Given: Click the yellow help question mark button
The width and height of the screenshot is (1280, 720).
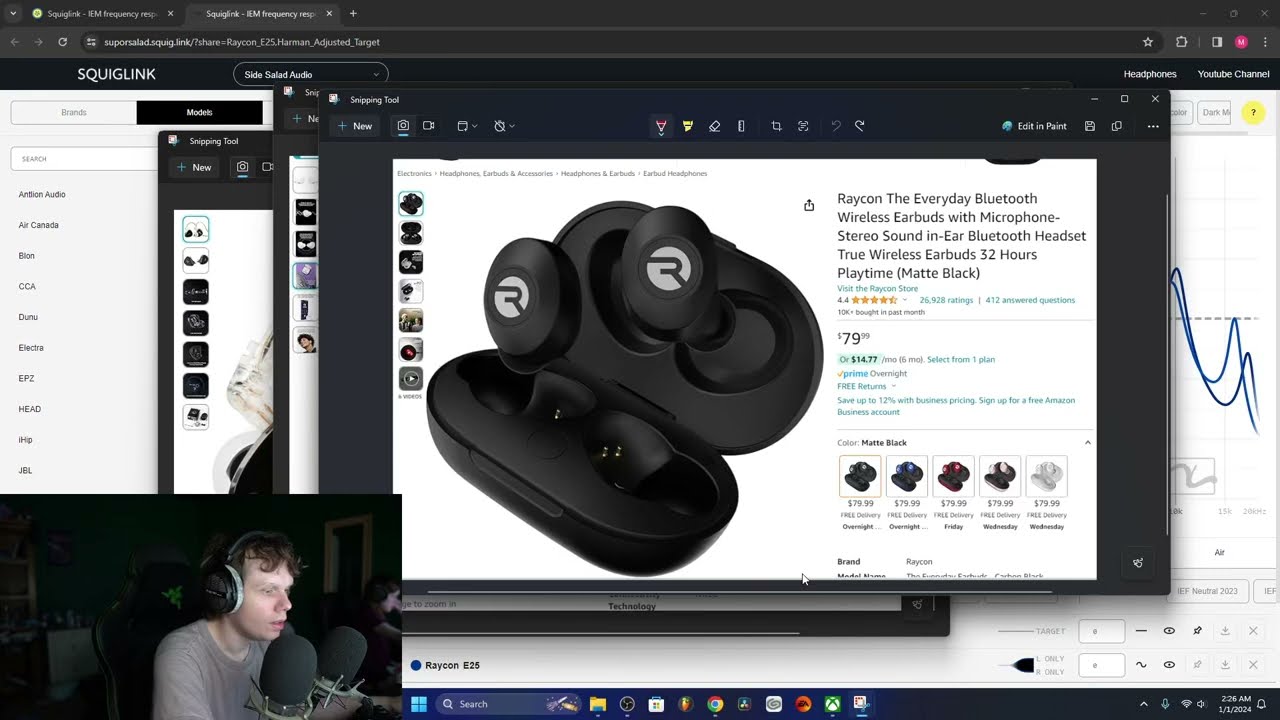Looking at the screenshot, I should pyautogui.click(x=1253, y=112).
